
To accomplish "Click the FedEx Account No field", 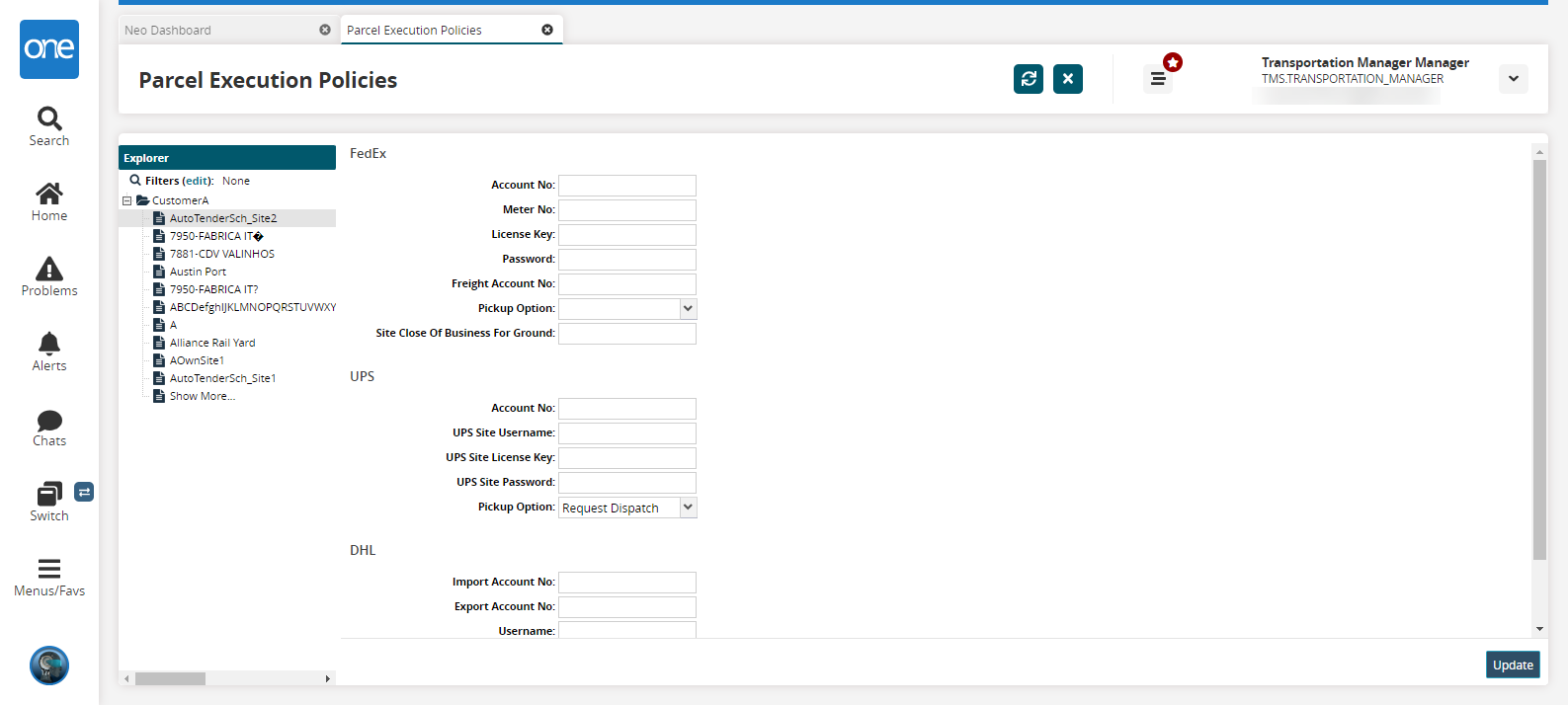I will click(x=627, y=186).
